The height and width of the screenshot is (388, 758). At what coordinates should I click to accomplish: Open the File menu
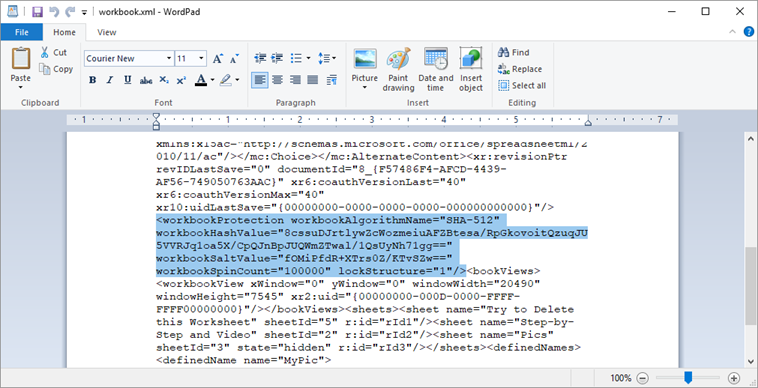pos(22,32)
